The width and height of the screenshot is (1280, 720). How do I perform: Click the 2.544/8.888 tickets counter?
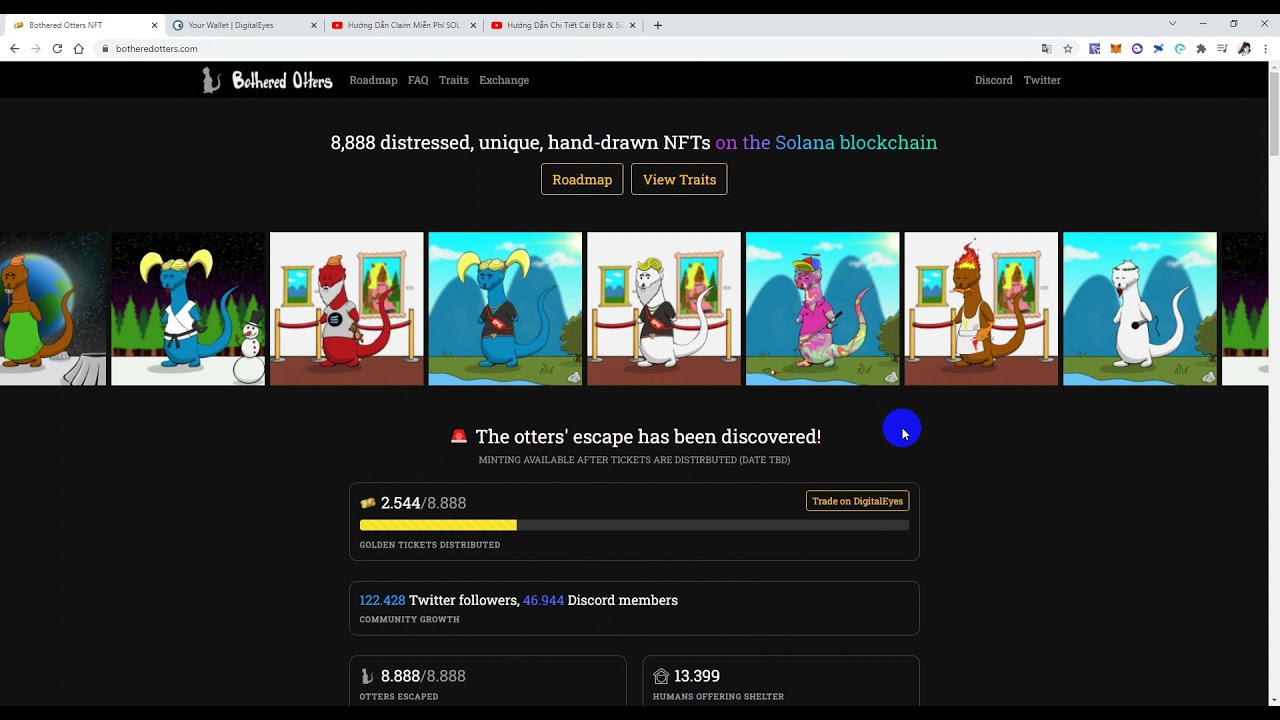(423, 503)
